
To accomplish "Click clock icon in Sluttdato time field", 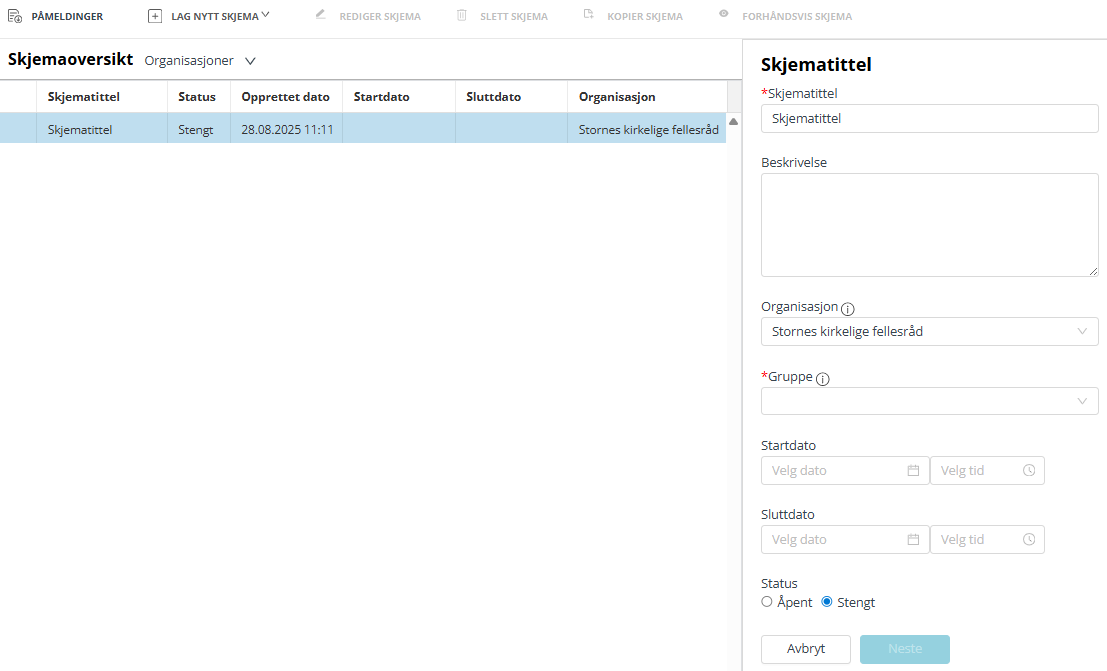I will pos(1029,539).
